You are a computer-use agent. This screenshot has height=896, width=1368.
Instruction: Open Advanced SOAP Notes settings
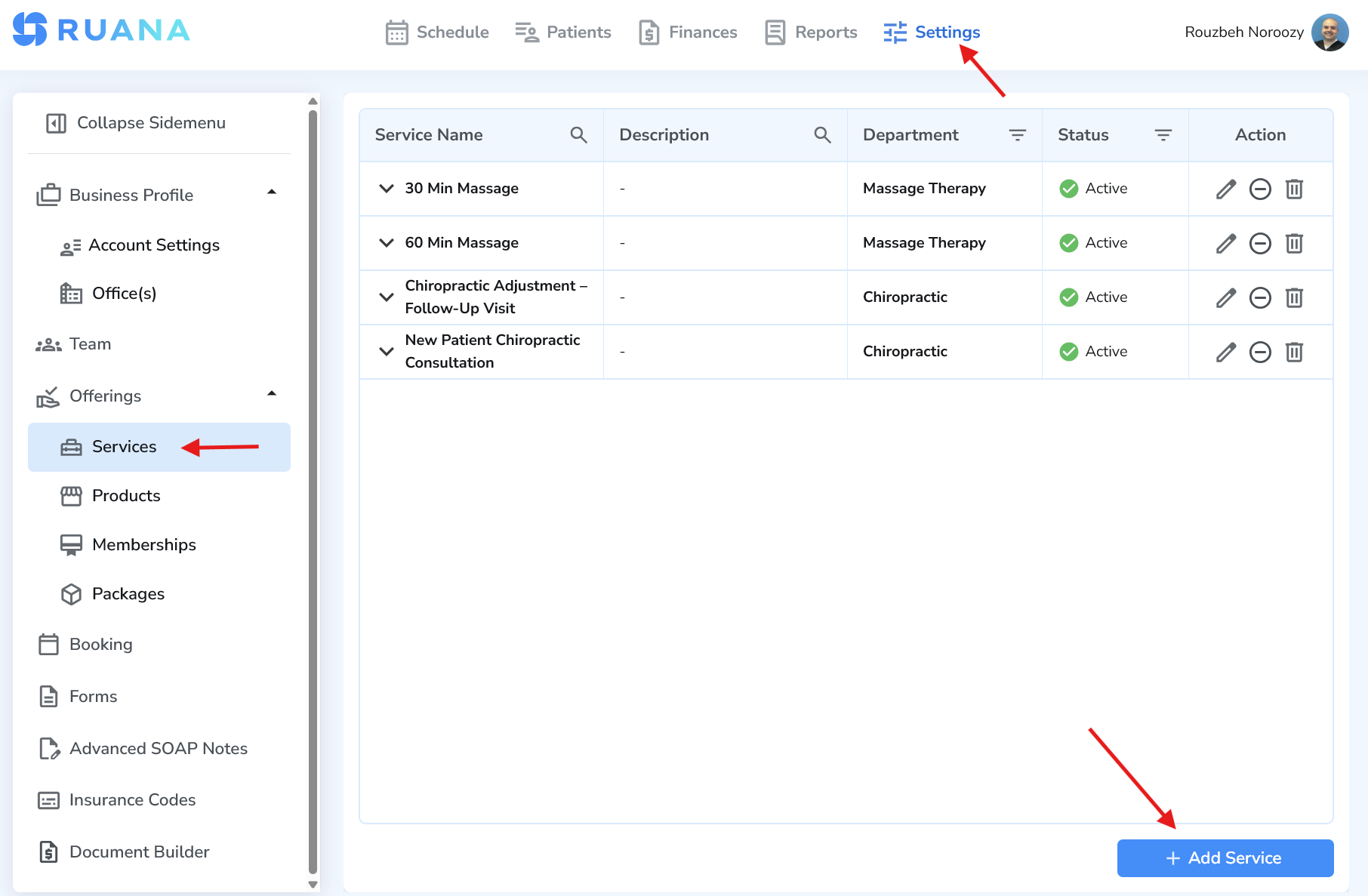(158, 748)
